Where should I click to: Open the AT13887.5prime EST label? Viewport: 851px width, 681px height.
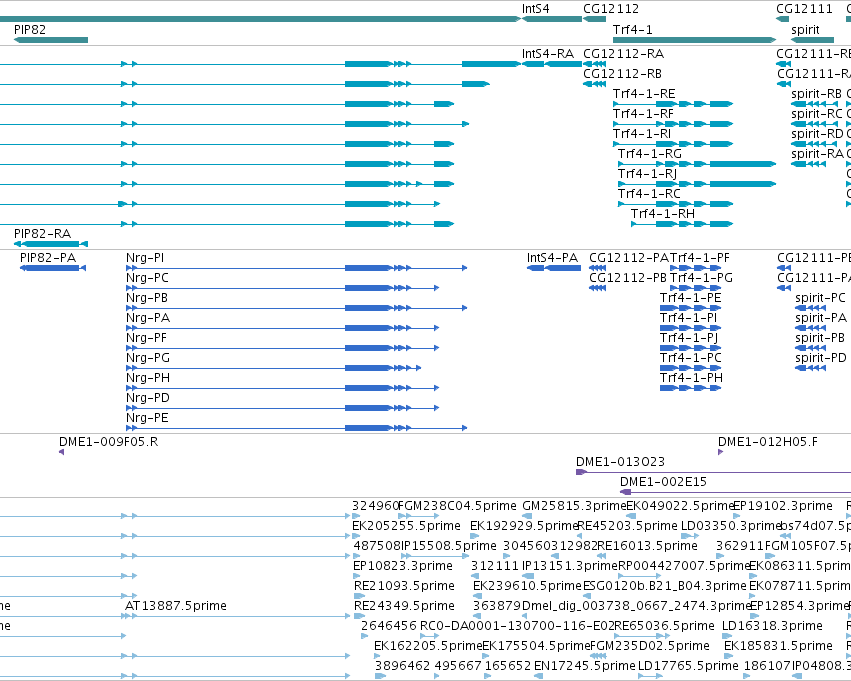[176, 606]
